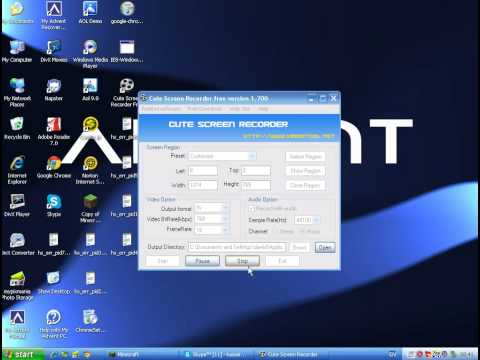Open My Network Places icon

point(17,93)
